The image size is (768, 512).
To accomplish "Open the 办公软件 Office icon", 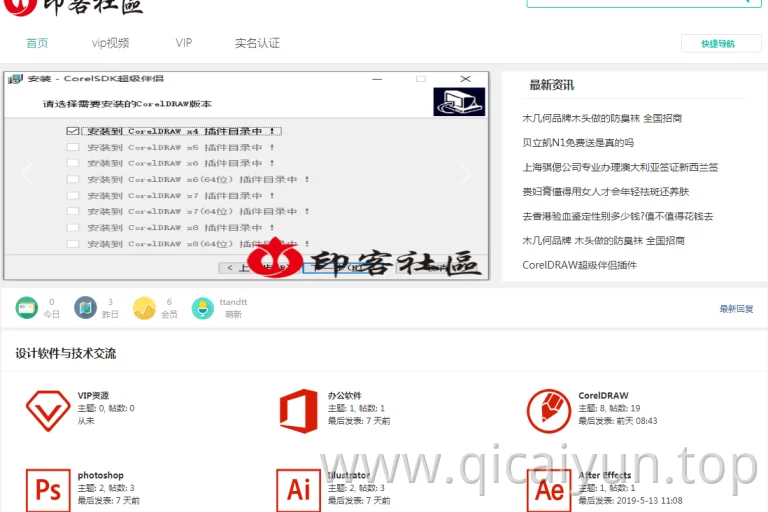I will 298,411.
